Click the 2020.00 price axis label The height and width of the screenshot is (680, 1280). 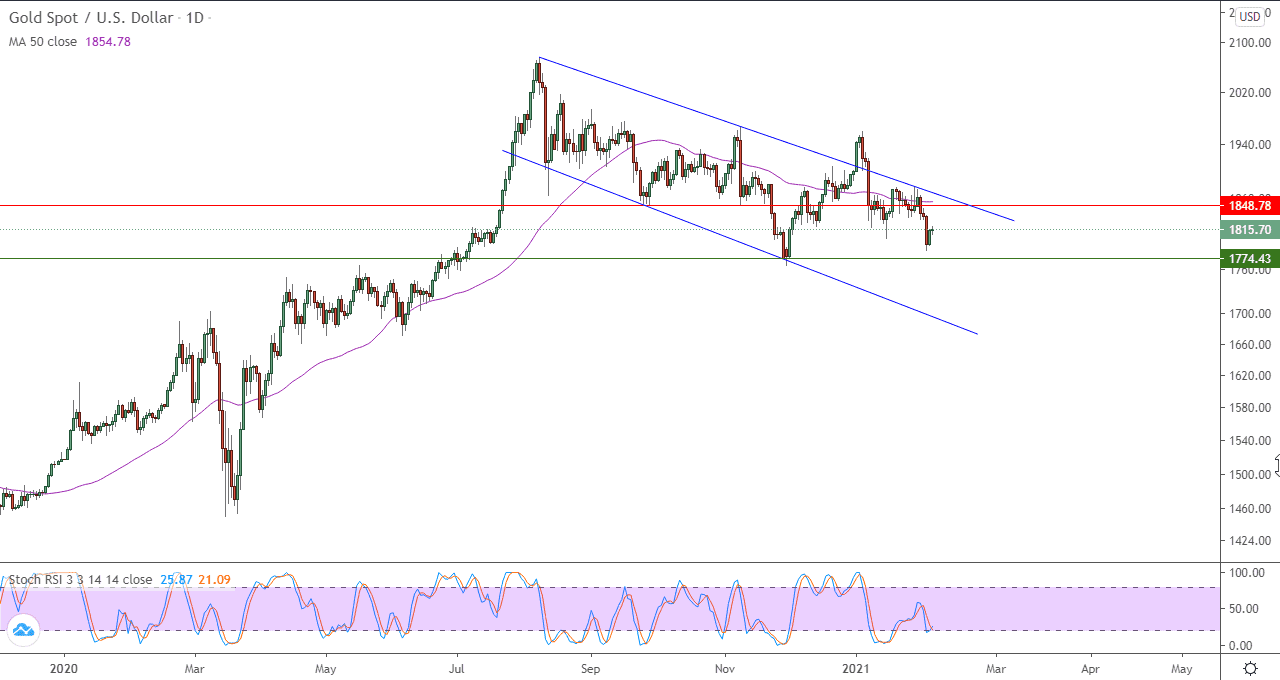click(1250, 93)
